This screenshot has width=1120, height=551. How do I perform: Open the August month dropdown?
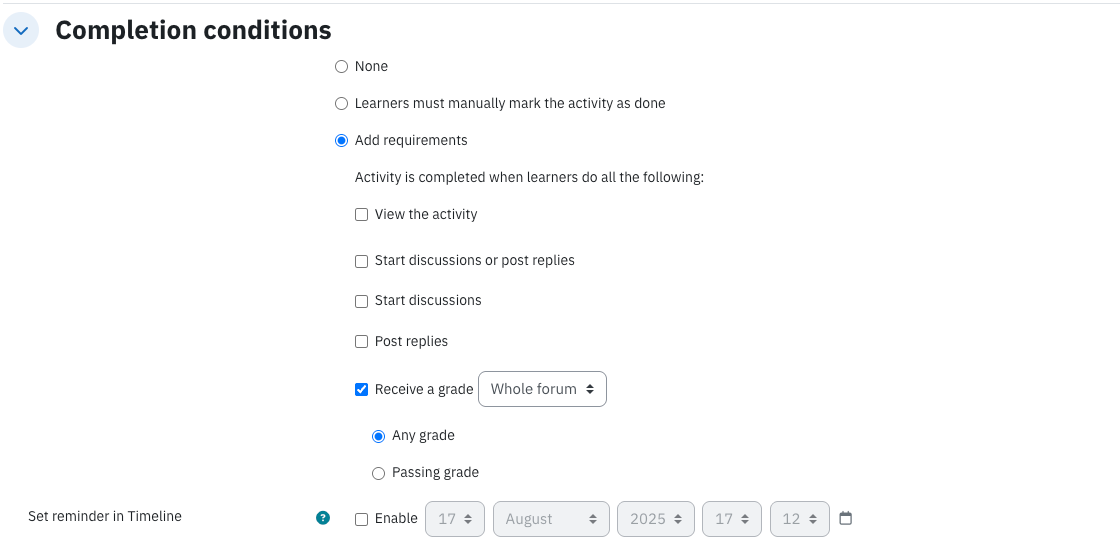[551, 519]
